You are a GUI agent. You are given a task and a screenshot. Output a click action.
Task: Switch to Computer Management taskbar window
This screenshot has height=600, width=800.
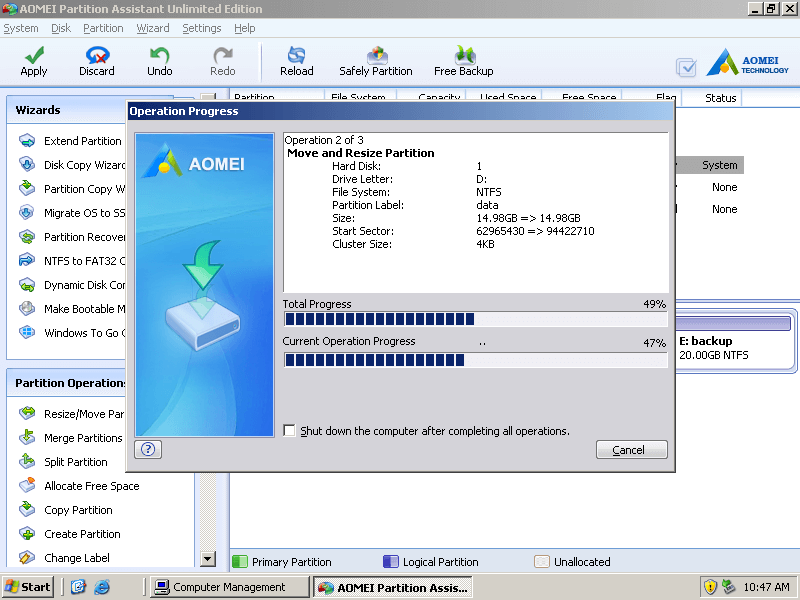point(230,587)
